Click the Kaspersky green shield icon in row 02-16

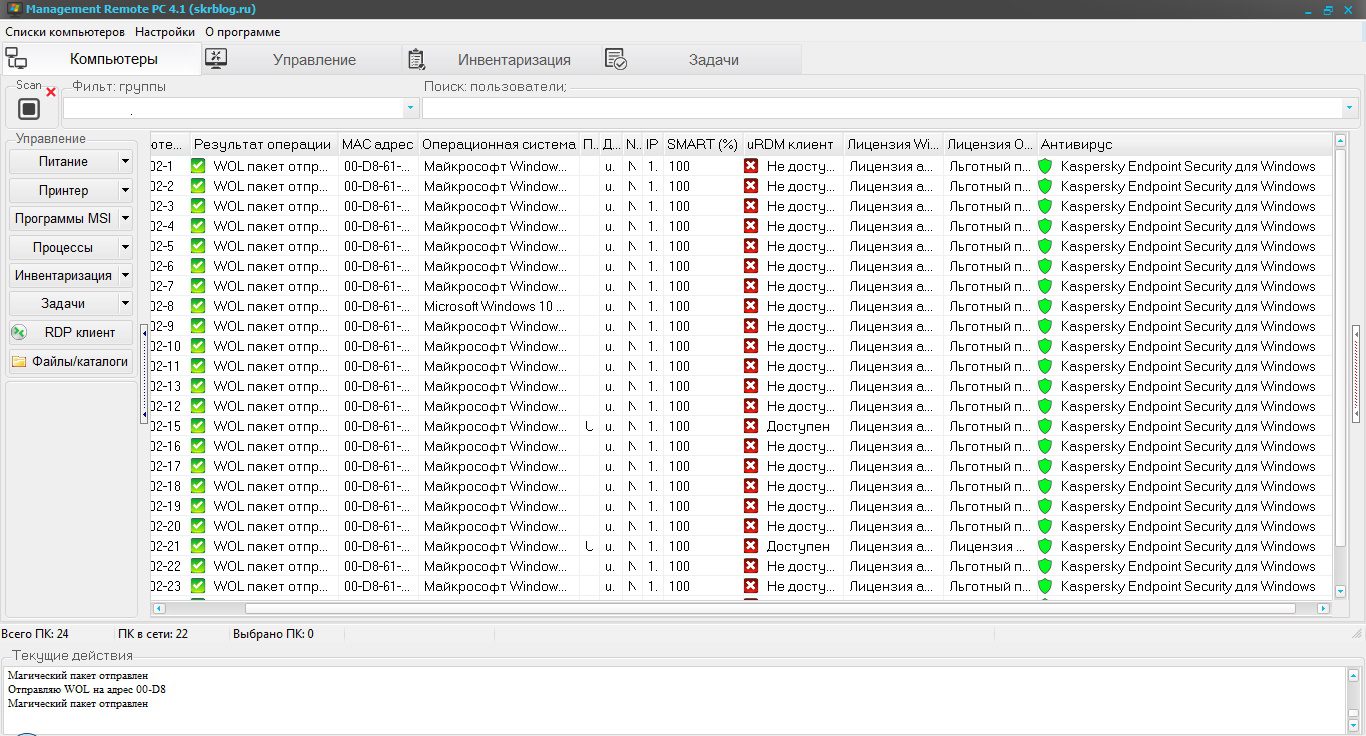[x=1045, y=446]
